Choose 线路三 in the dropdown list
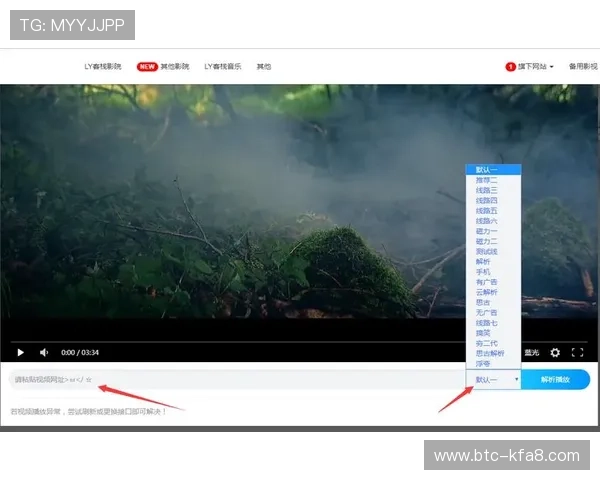 point(487,190)
